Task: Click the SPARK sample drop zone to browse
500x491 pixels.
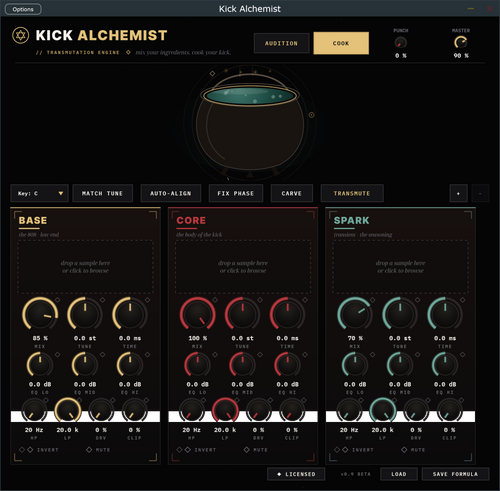Action: point(400,267)
